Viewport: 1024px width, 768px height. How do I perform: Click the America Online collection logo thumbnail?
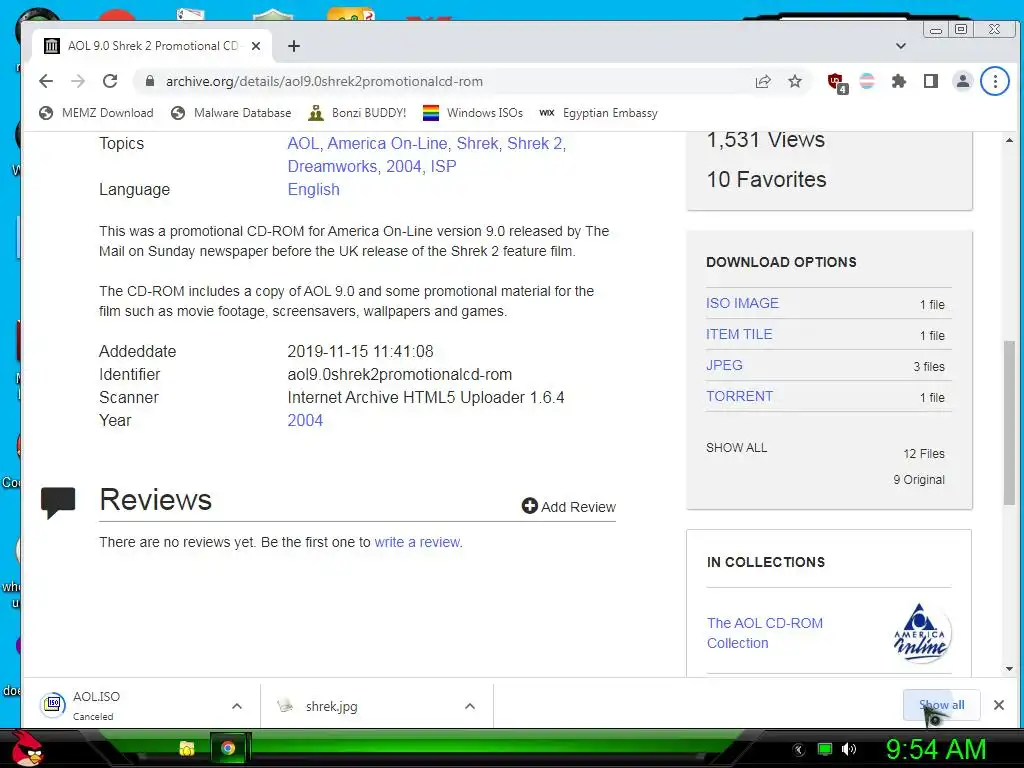pyautogui.click(x=921, y=633)
